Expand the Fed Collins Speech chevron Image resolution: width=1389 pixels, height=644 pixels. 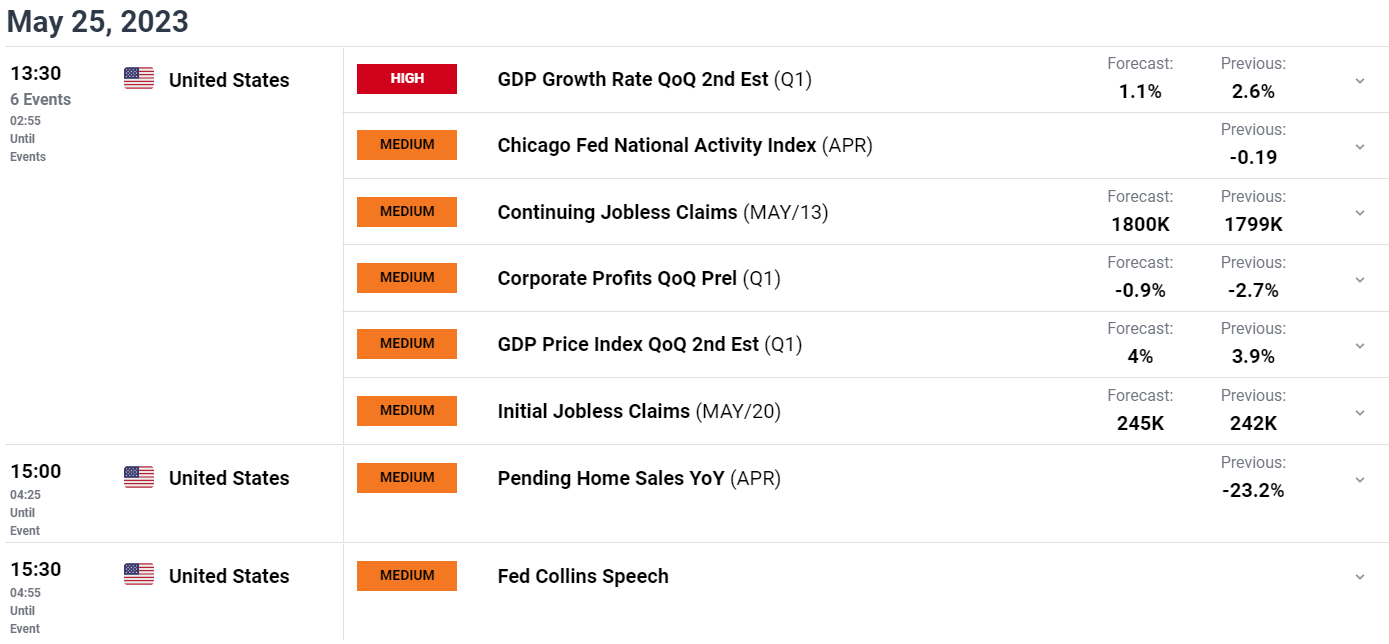point(1360,577)
